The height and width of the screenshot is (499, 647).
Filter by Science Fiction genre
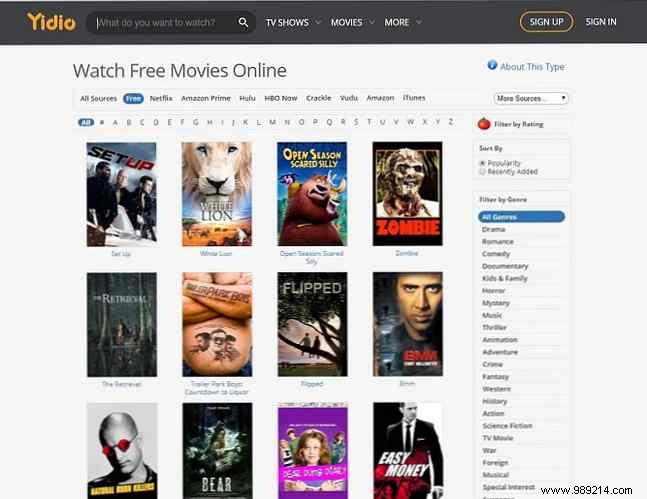point(508,426)
